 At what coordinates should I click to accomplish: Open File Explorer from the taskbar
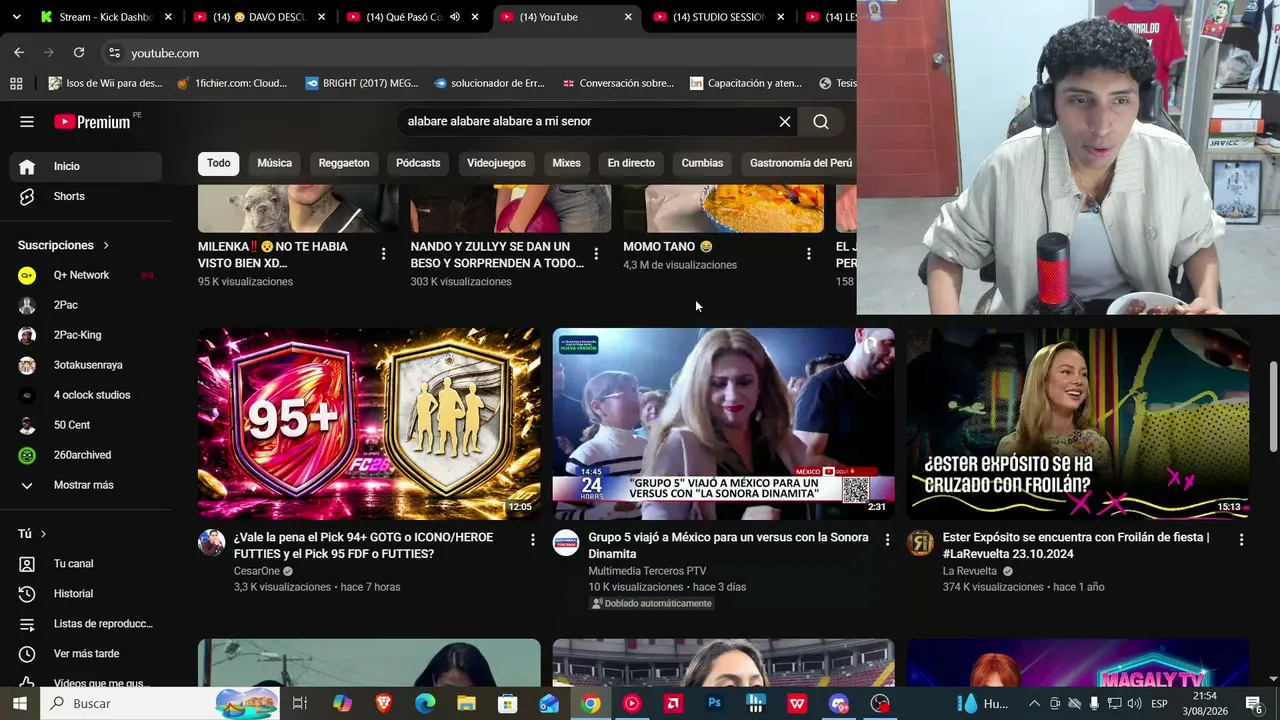[x=466, y=704]
